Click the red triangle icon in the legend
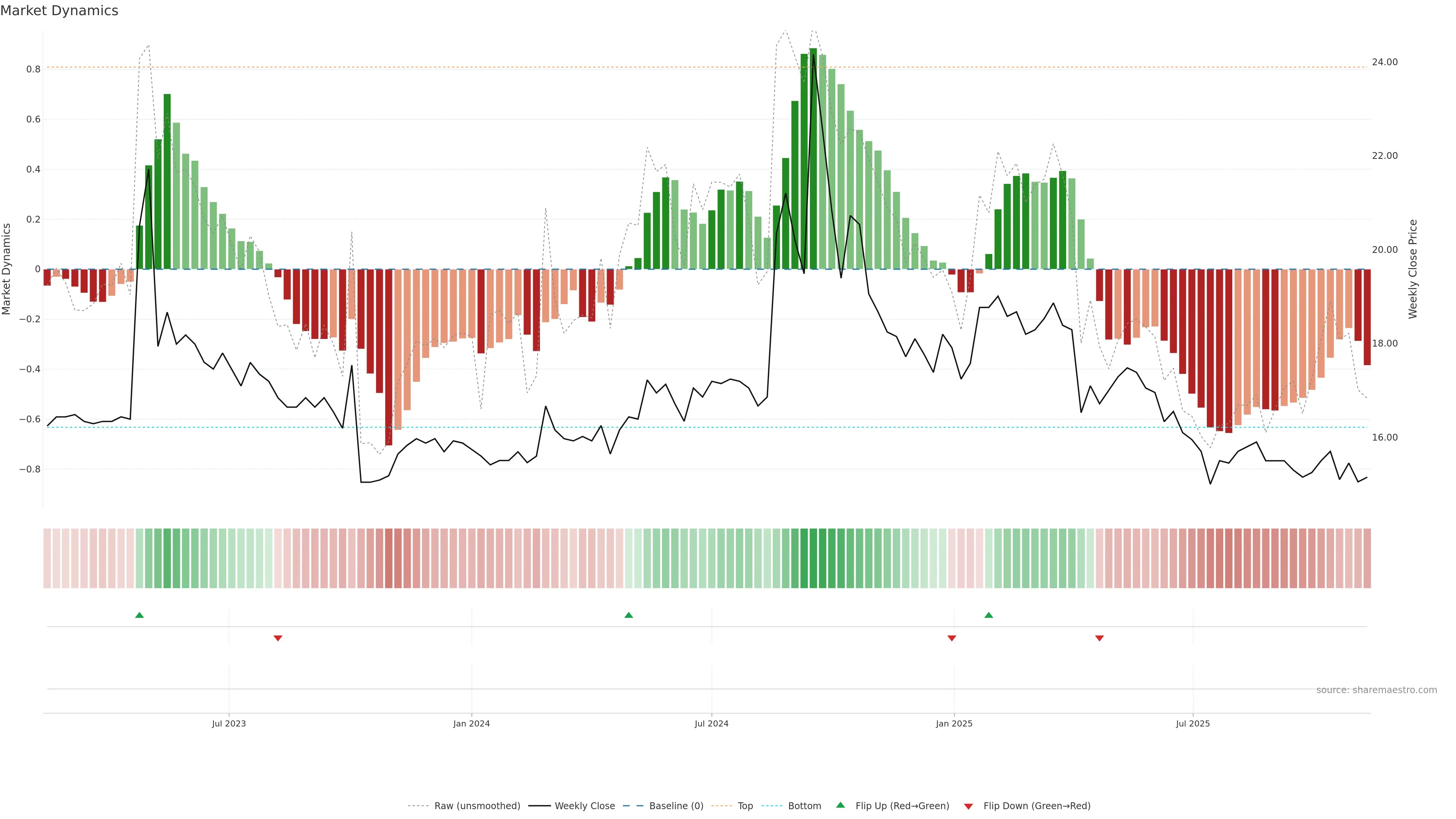 968,806
